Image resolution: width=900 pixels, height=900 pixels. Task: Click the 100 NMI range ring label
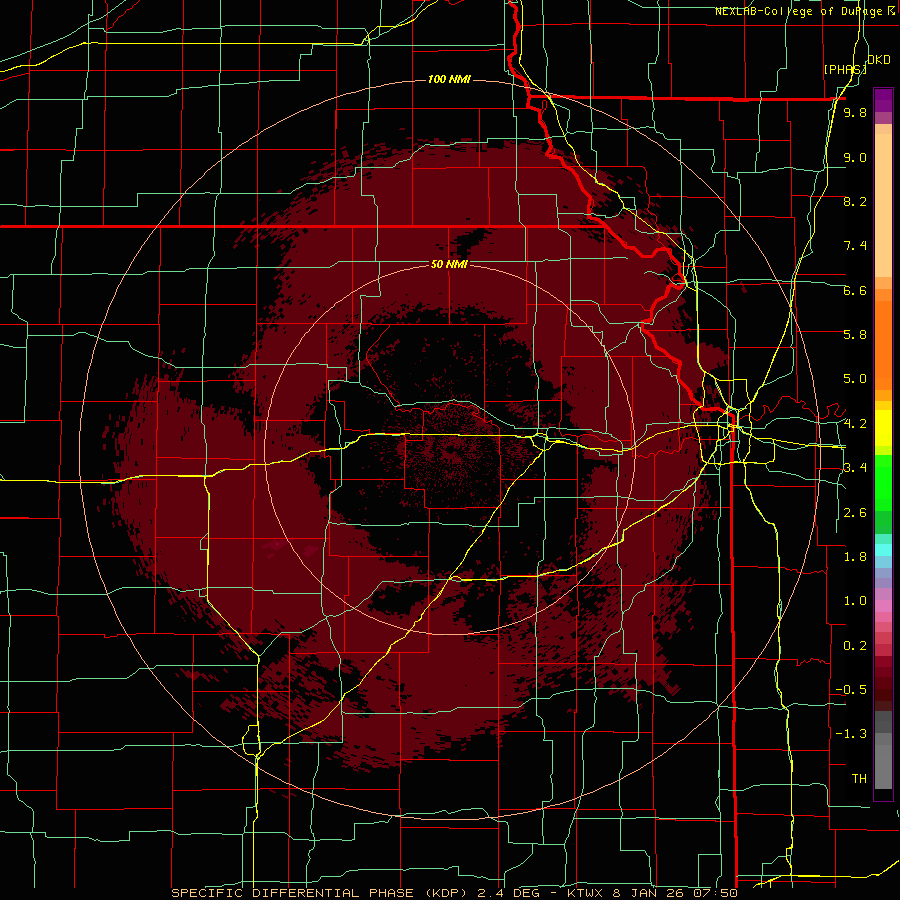tap(449, 79)
